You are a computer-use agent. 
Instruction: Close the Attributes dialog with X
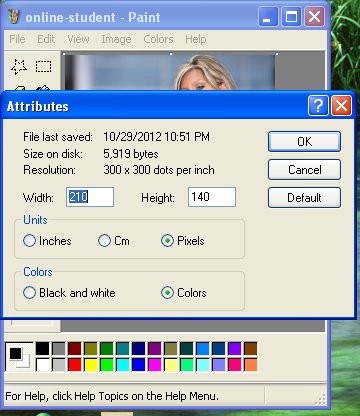tap(341, 106)
